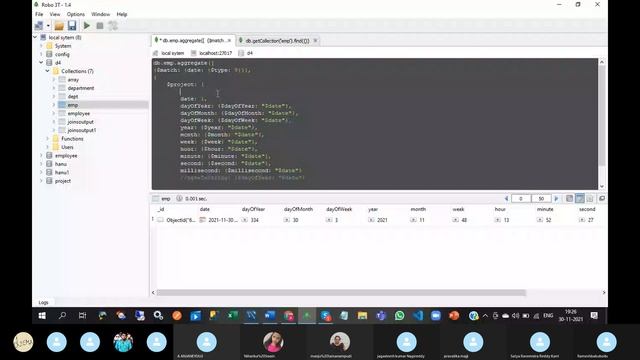Expand the System folder

pyautogui.click(x=41, y=46)
